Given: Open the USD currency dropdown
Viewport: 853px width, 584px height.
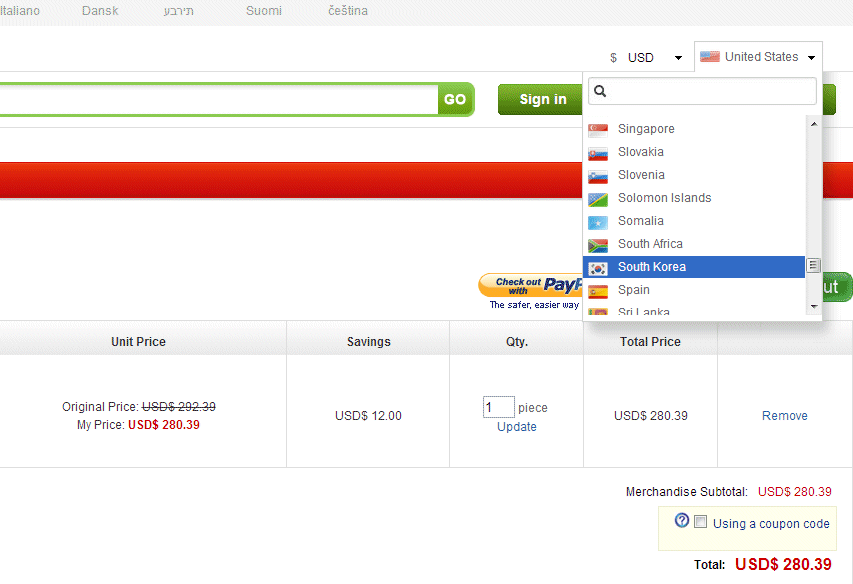Looking at the screenshot, I should coord(647,58).
